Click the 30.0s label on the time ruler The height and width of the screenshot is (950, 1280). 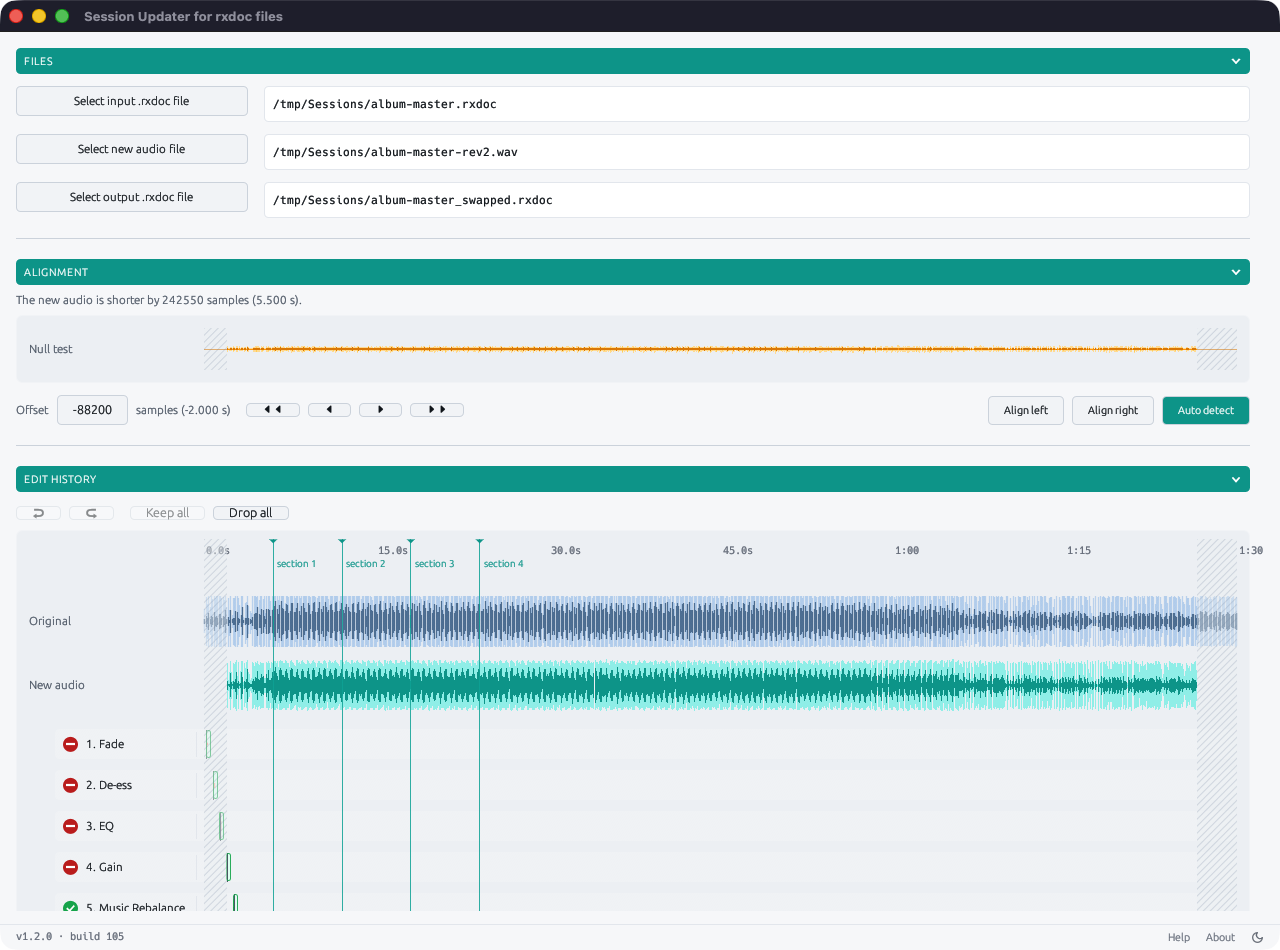click(566, 550)
